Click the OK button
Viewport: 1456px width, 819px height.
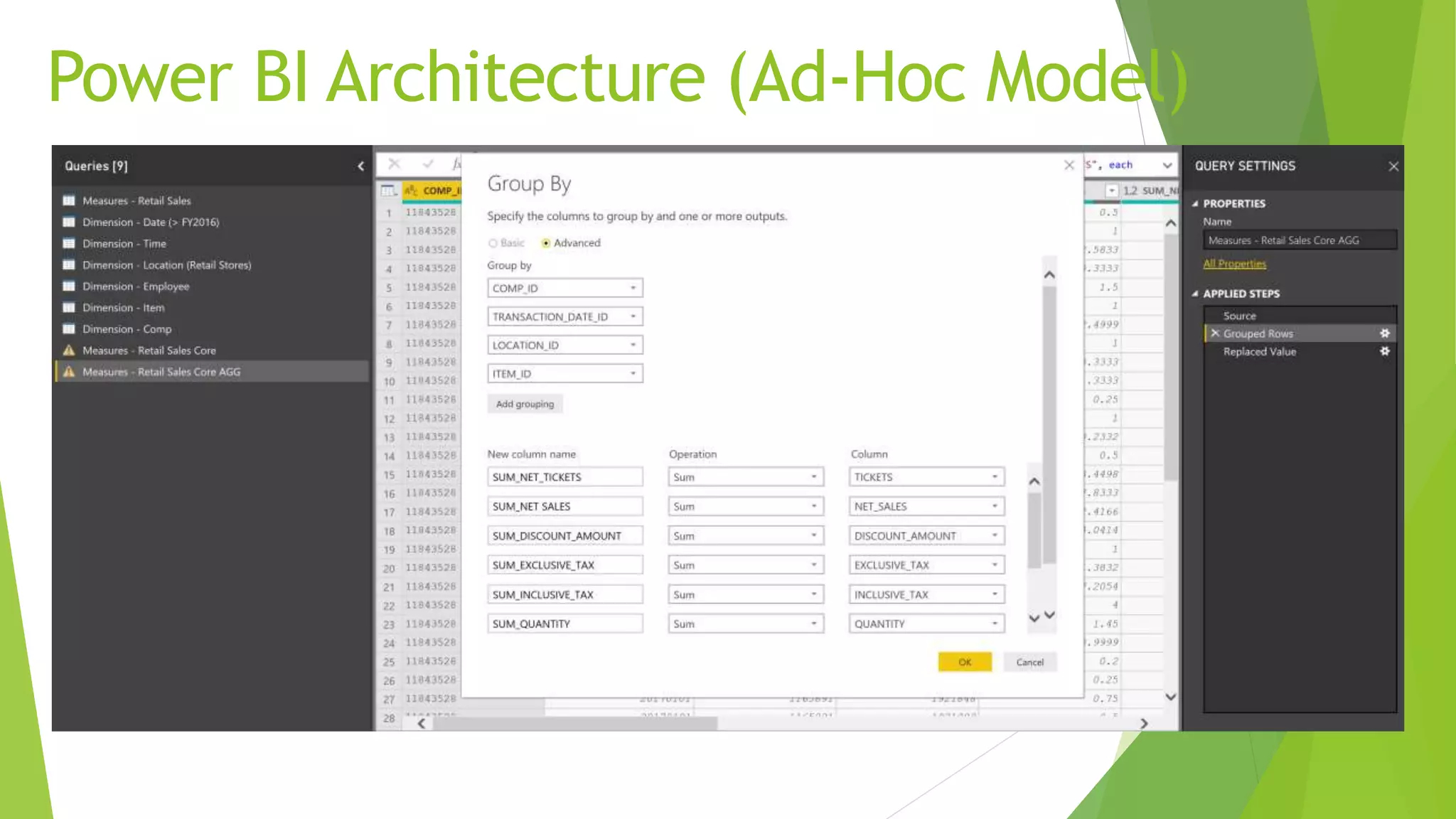click(x=964, y=662)
